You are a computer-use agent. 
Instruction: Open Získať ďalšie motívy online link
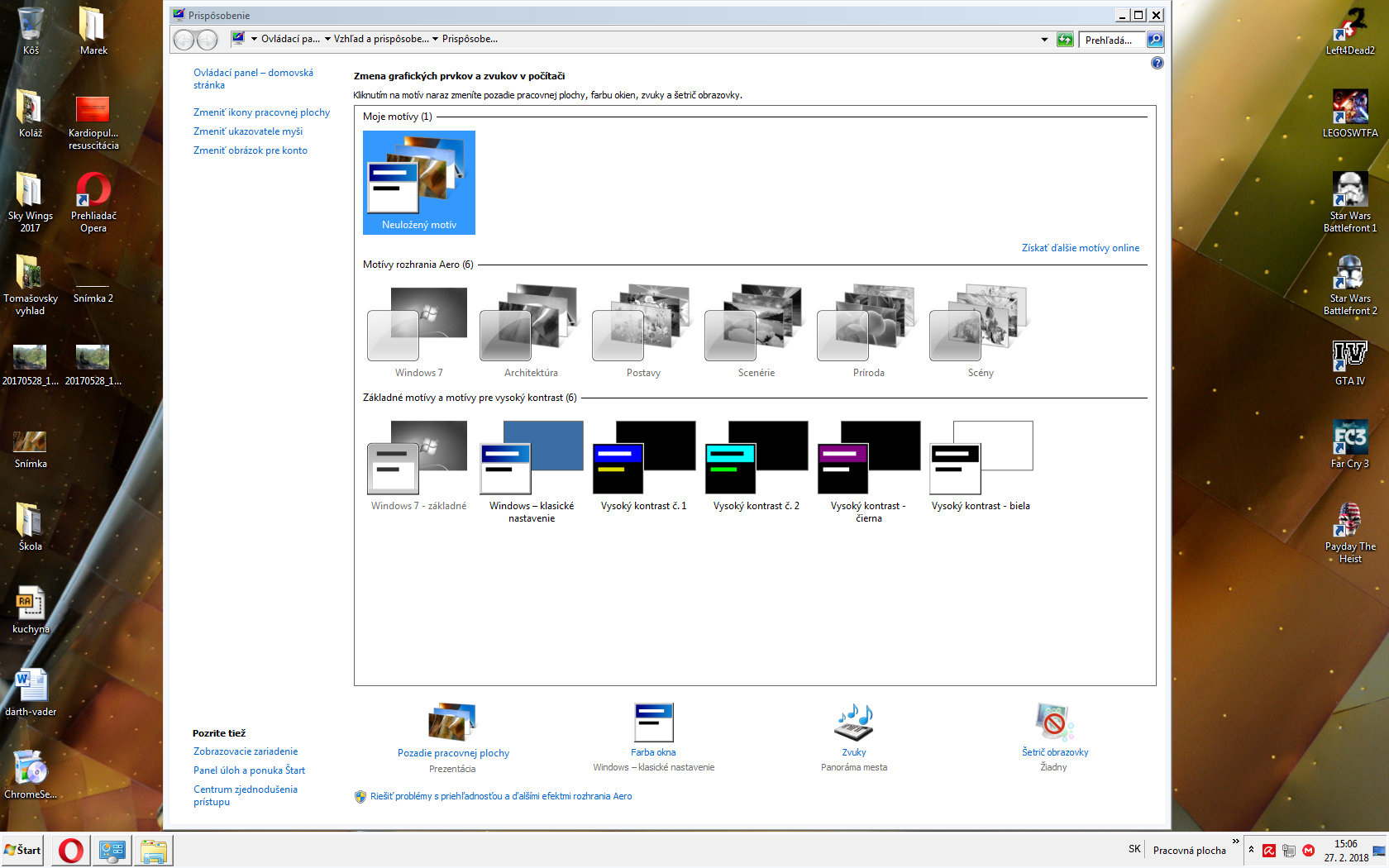point(1081,248)
